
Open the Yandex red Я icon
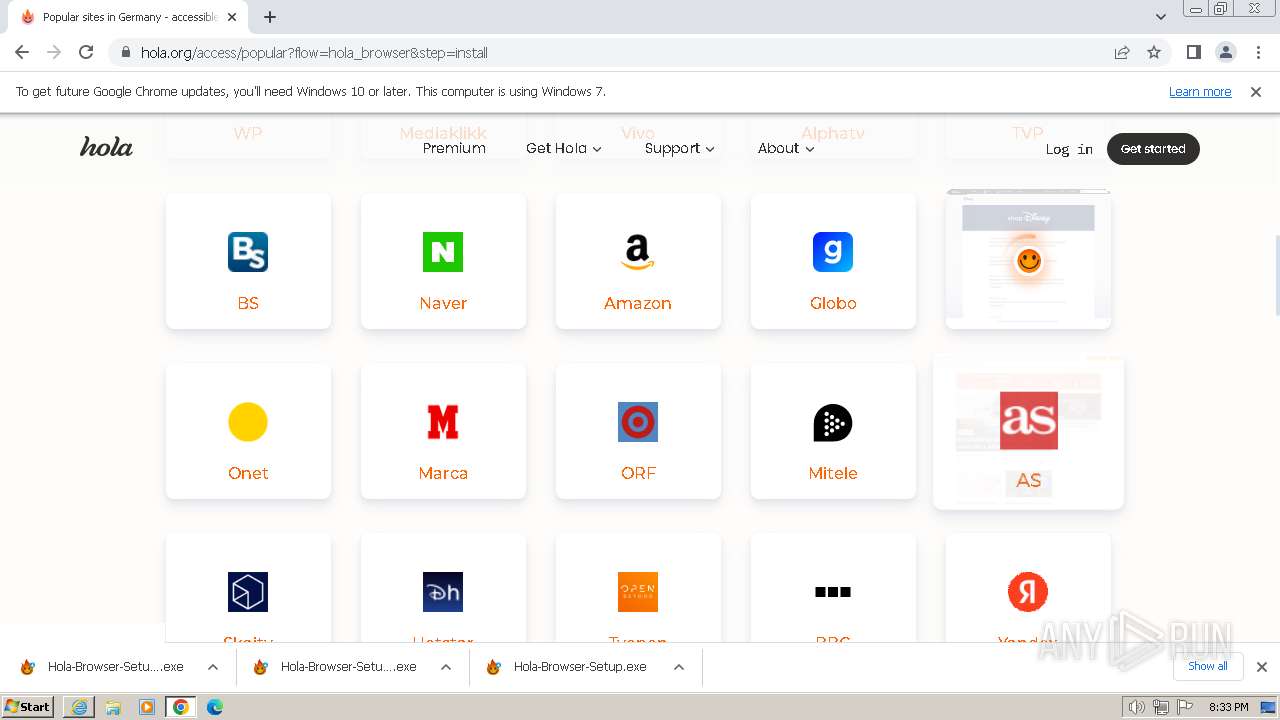click(x=1028, y=592)
